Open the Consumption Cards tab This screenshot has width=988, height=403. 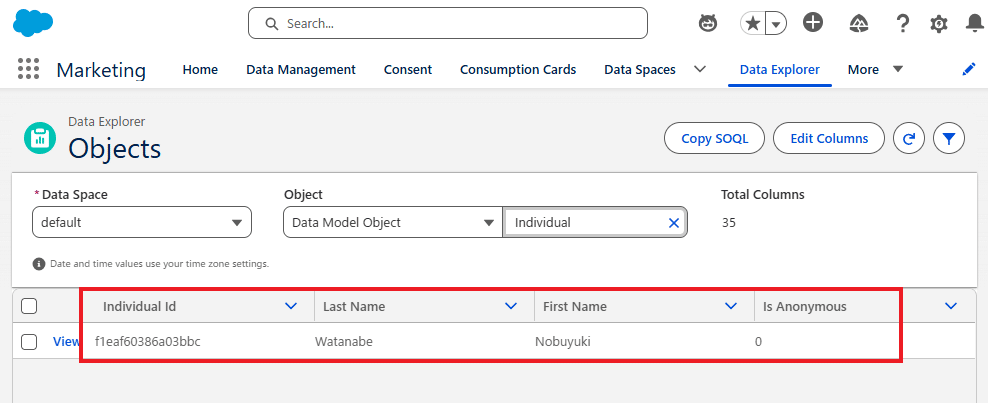(x=518, y=69)
